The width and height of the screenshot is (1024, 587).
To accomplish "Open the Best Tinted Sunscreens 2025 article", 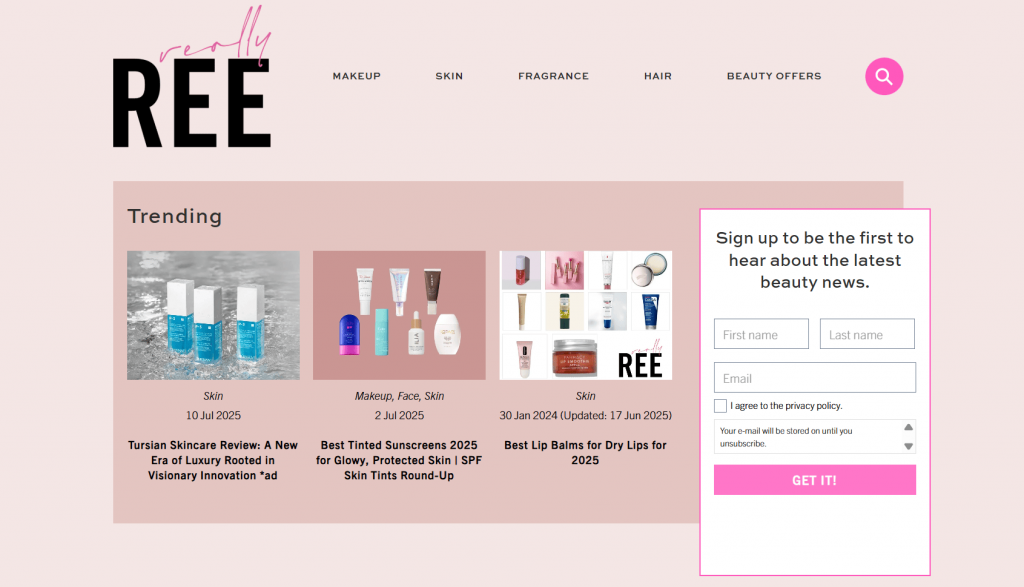I will (399, 460).
